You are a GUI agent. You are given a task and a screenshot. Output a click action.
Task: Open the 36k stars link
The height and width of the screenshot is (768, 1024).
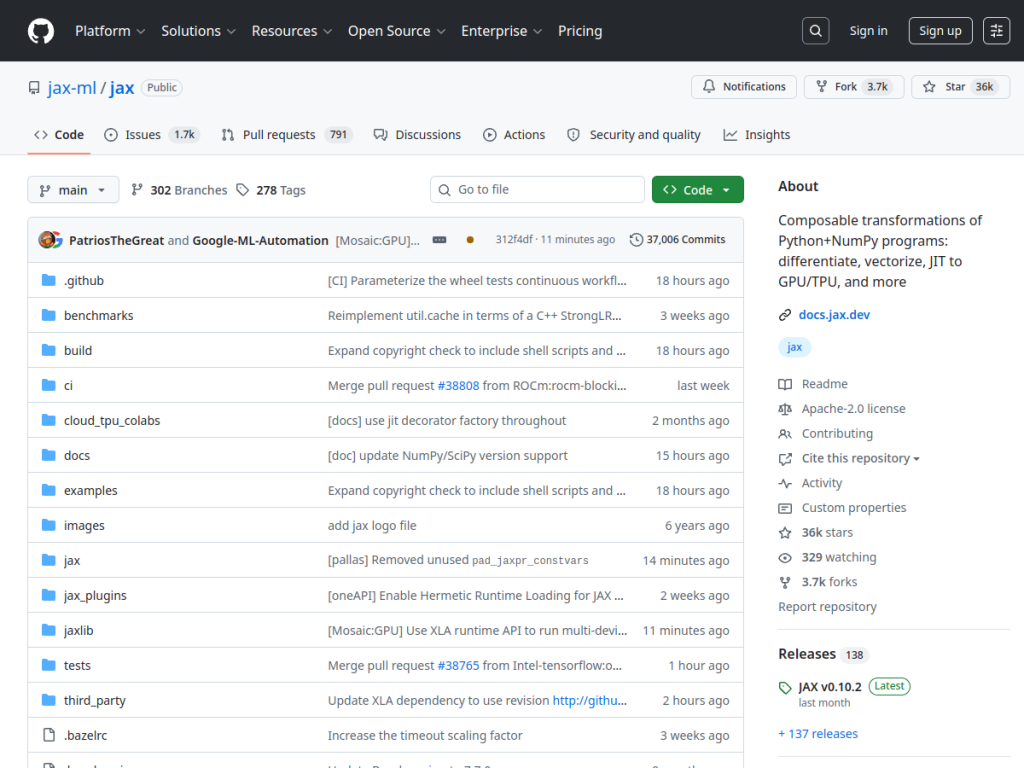(x=827, y=533)
